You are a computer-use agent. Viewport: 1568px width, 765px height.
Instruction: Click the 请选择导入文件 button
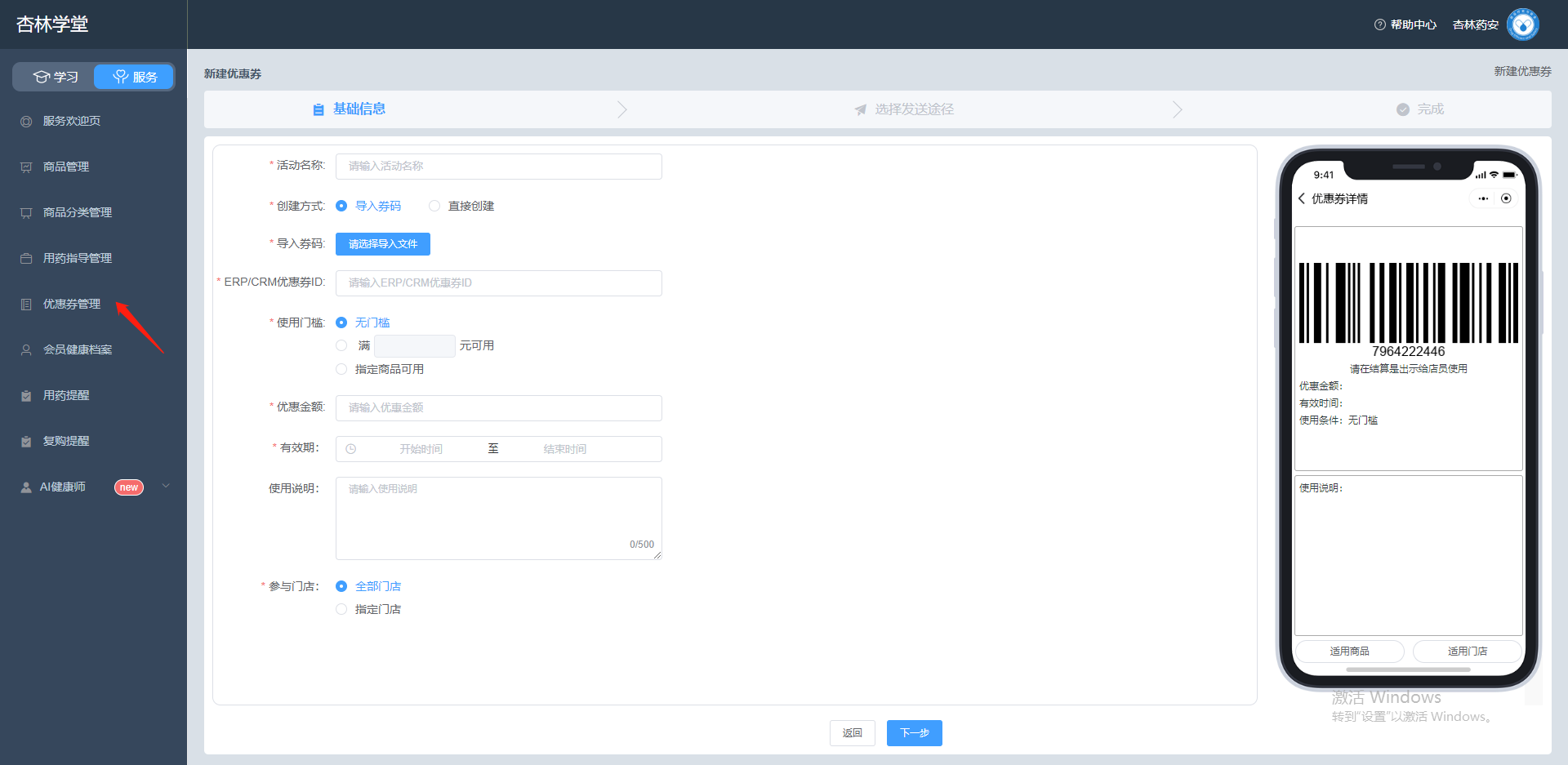pyautogui.click(x=383, y=244)
